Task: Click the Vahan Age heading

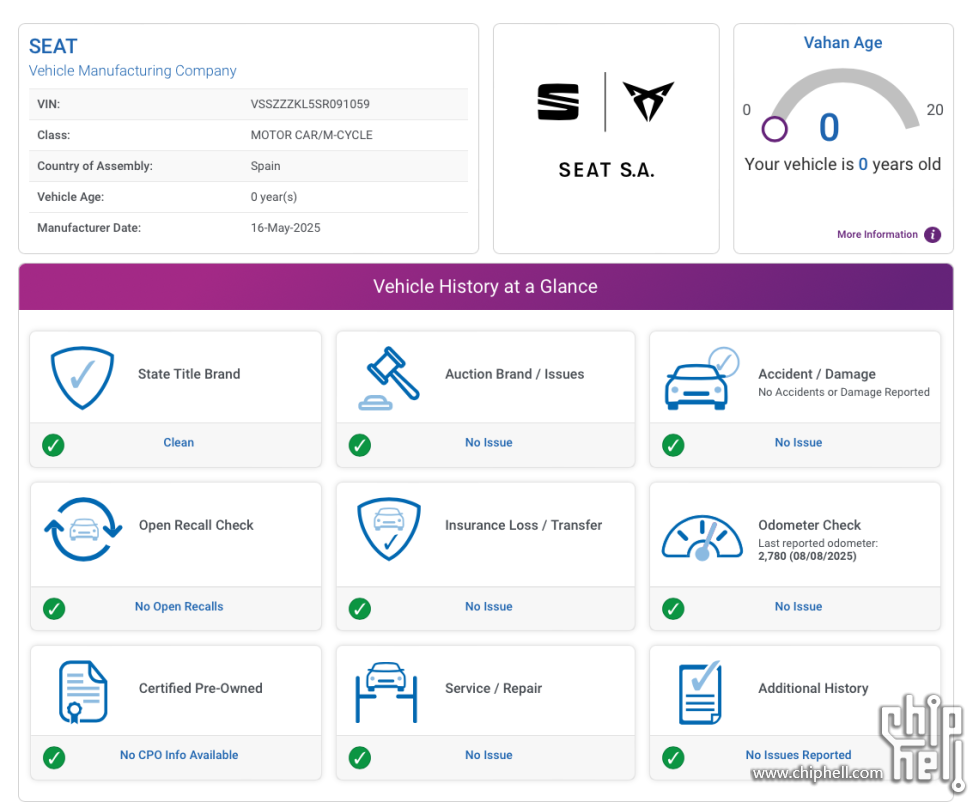Action: tap(843, 42)
